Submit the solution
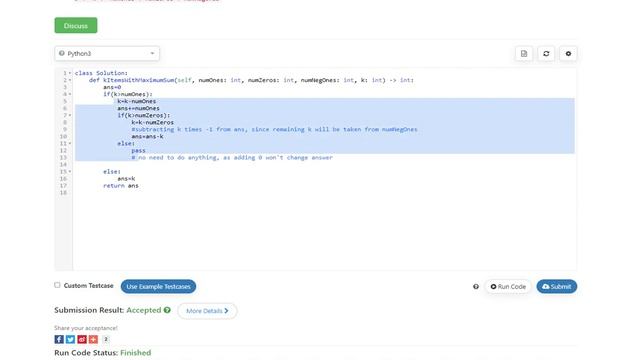This screenshot has height=360, width=640. (x=557, y=287)
